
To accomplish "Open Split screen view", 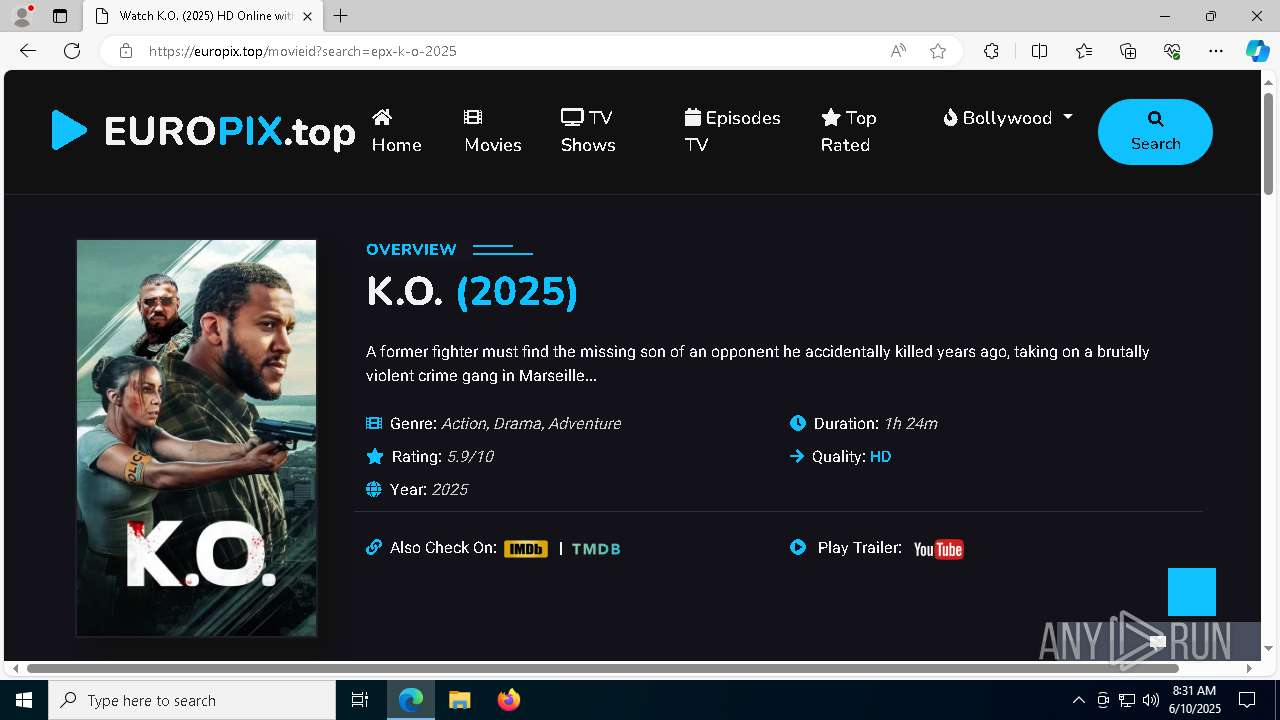I will pyautogui.click(x=1039, y=51).
